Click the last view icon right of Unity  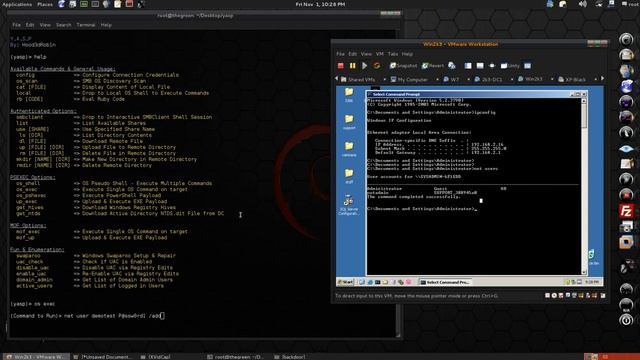pos(528,66)
